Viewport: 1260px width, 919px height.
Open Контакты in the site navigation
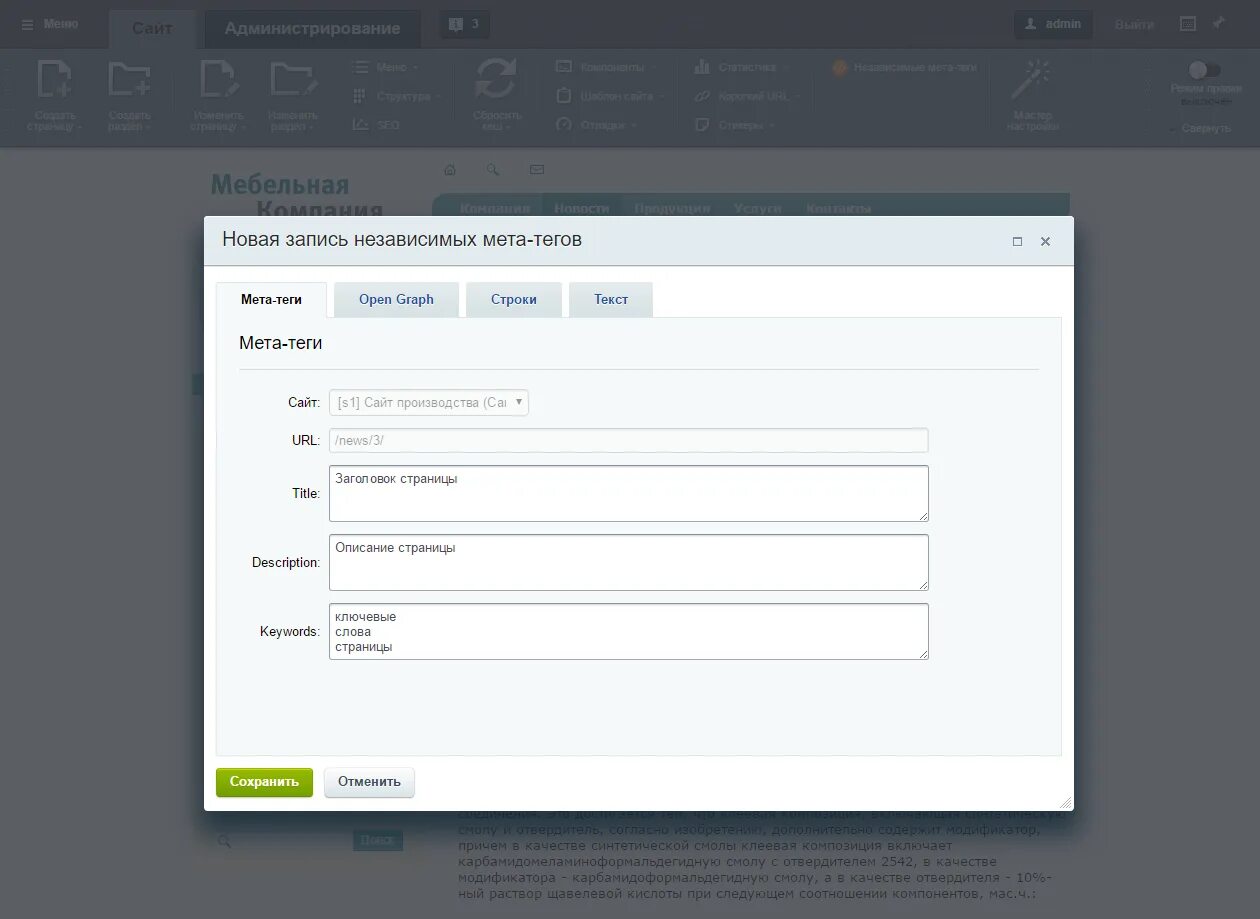tap(838, 208)
